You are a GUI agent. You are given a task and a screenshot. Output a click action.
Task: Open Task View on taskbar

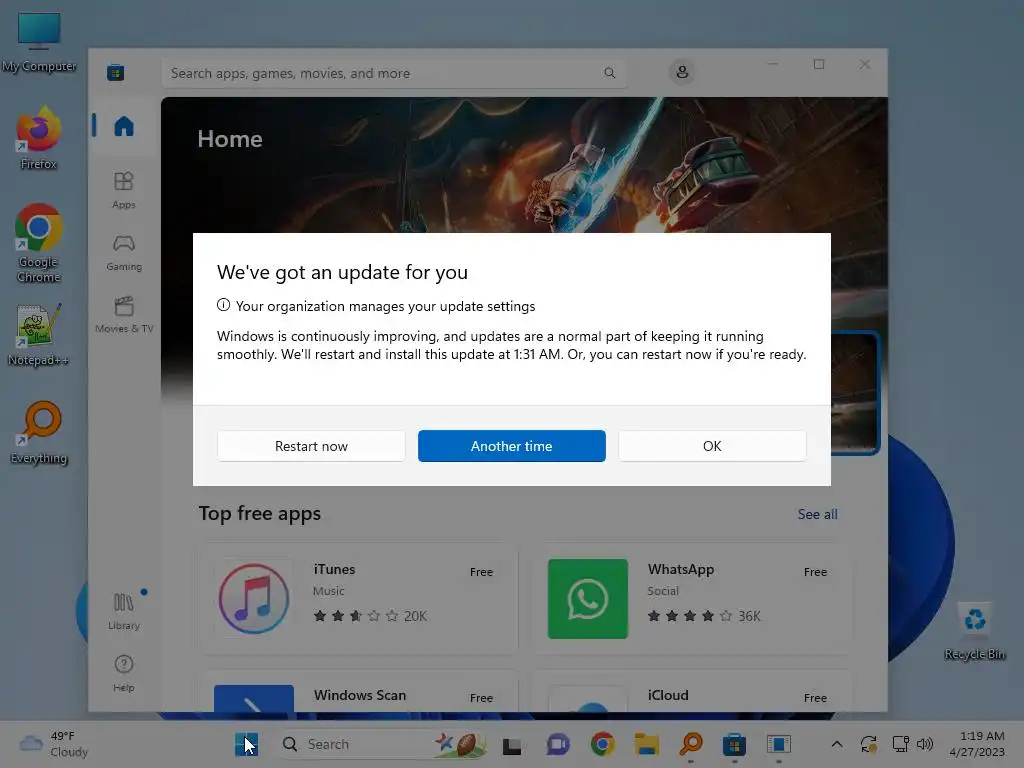click(511, 744)
